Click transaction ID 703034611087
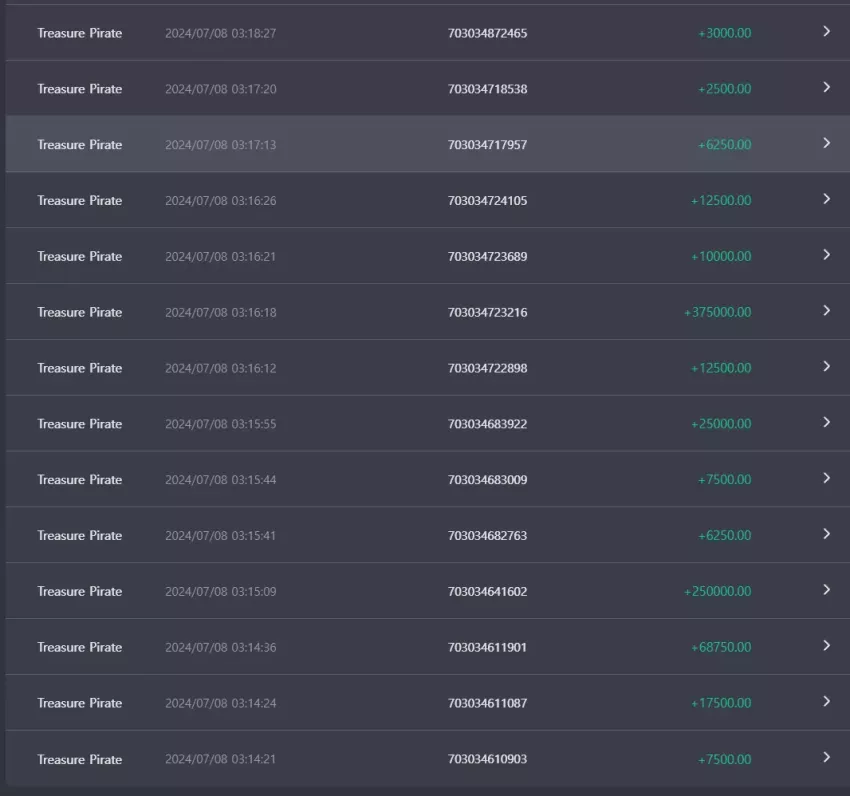This screenshot has width=850, height=796. [487, 703]
